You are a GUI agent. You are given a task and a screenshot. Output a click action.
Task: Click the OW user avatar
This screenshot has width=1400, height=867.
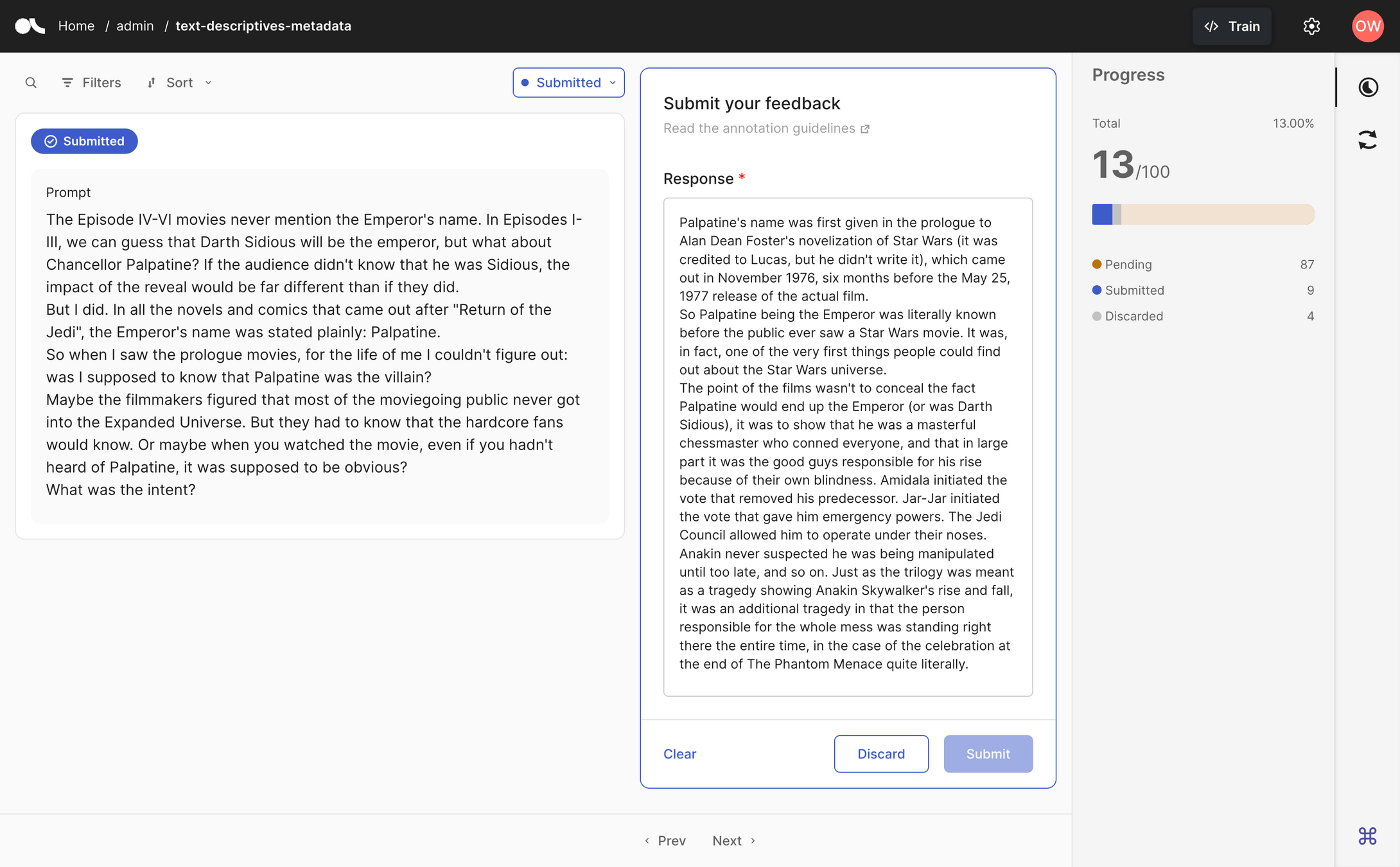tap(1367, 26)
